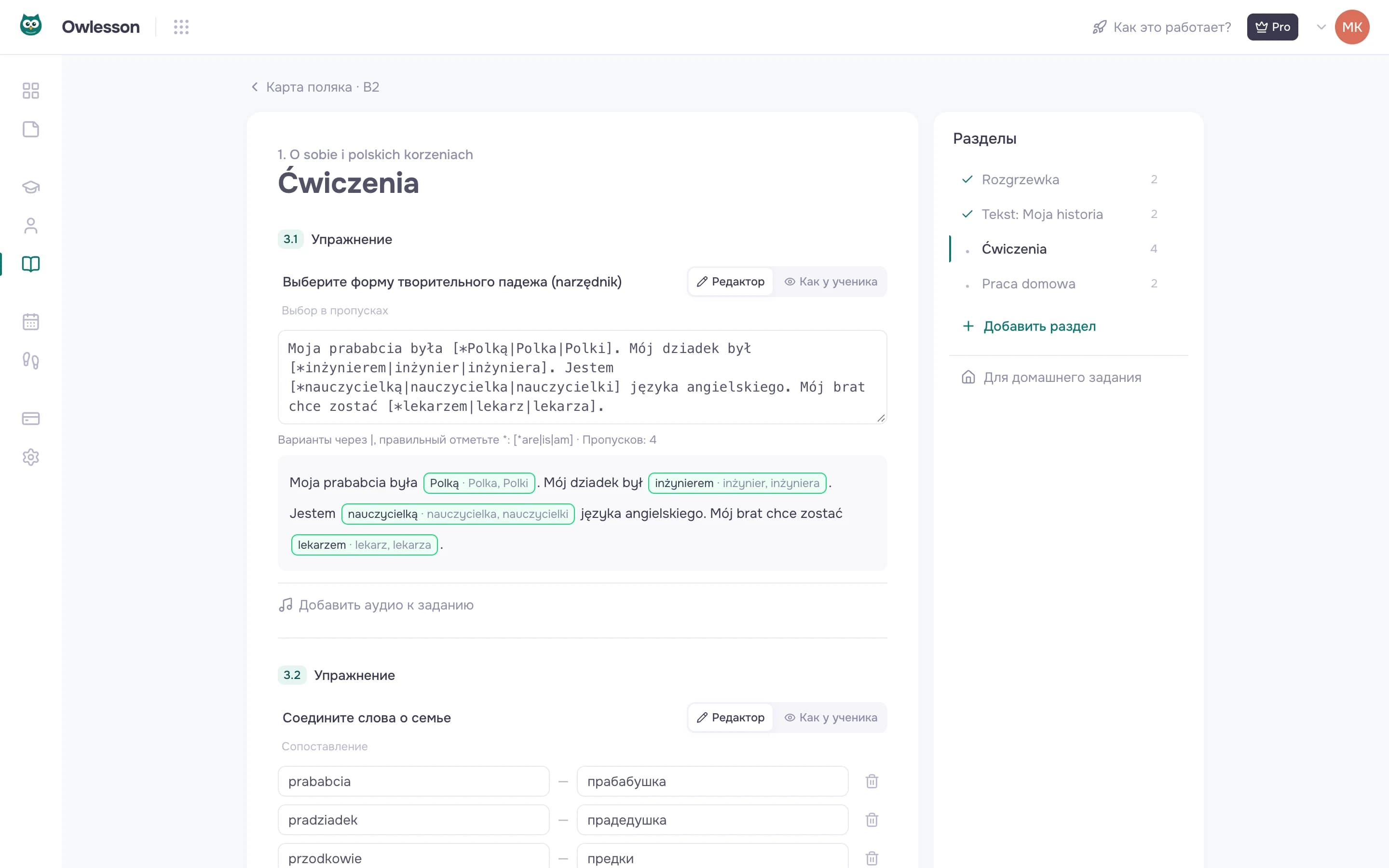Go back to Карта поляка · B2
Viewport: 1389px width, 868px height.
pyautogui.click(x=315, y=87)
